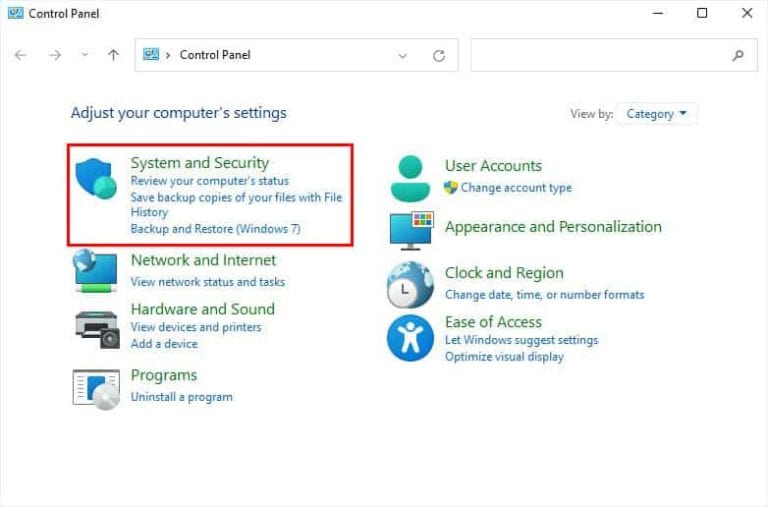Open User Accounts heading
The width and height of the screenshot is (768, 507).
493,166
